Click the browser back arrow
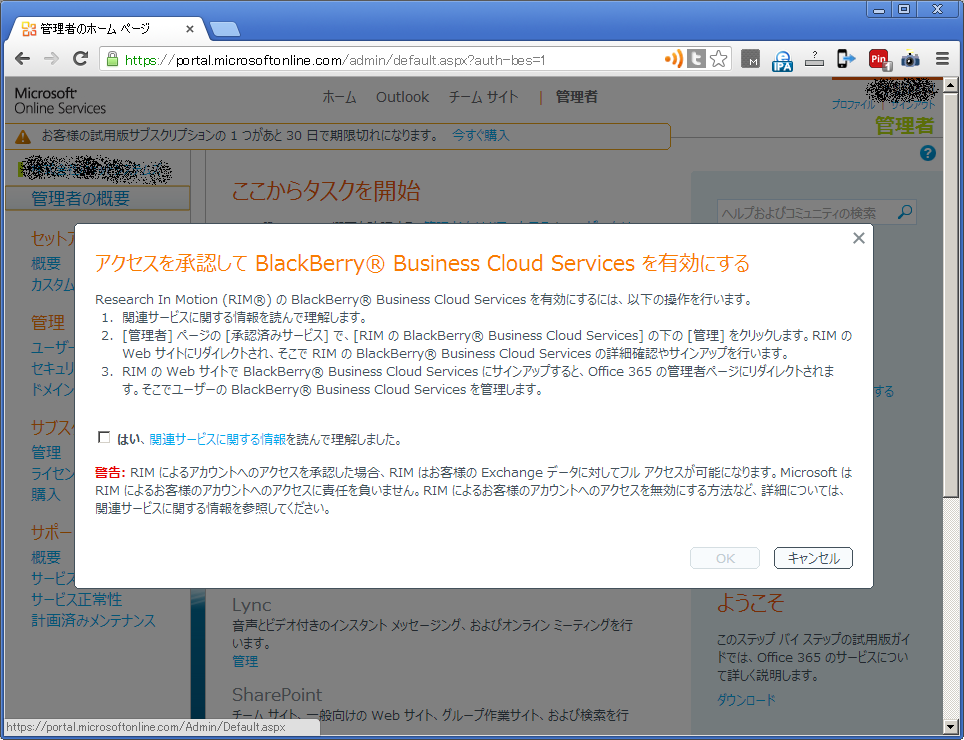Image resolution: width=964 pixels, height=740 pixels. click(x=23, y=59)
